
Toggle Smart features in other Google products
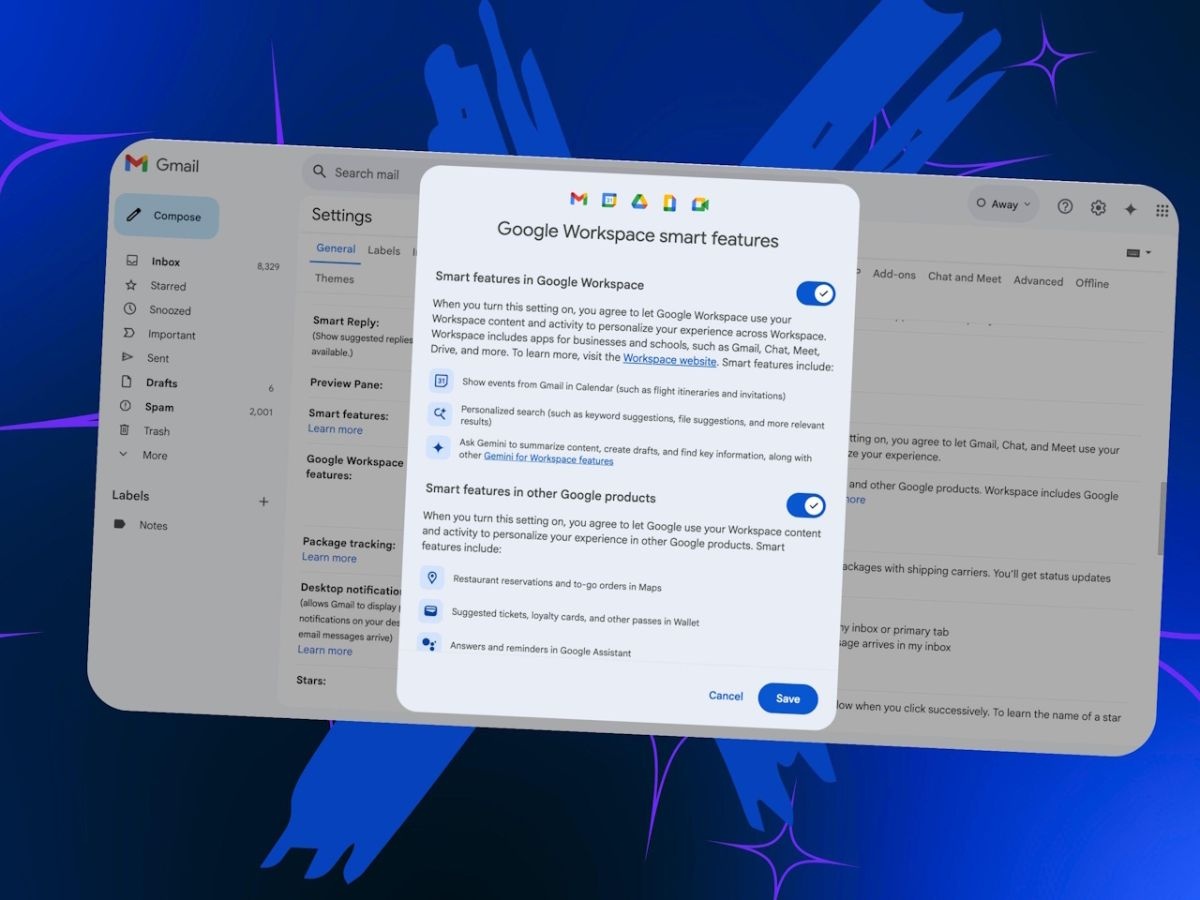point(806,505)
